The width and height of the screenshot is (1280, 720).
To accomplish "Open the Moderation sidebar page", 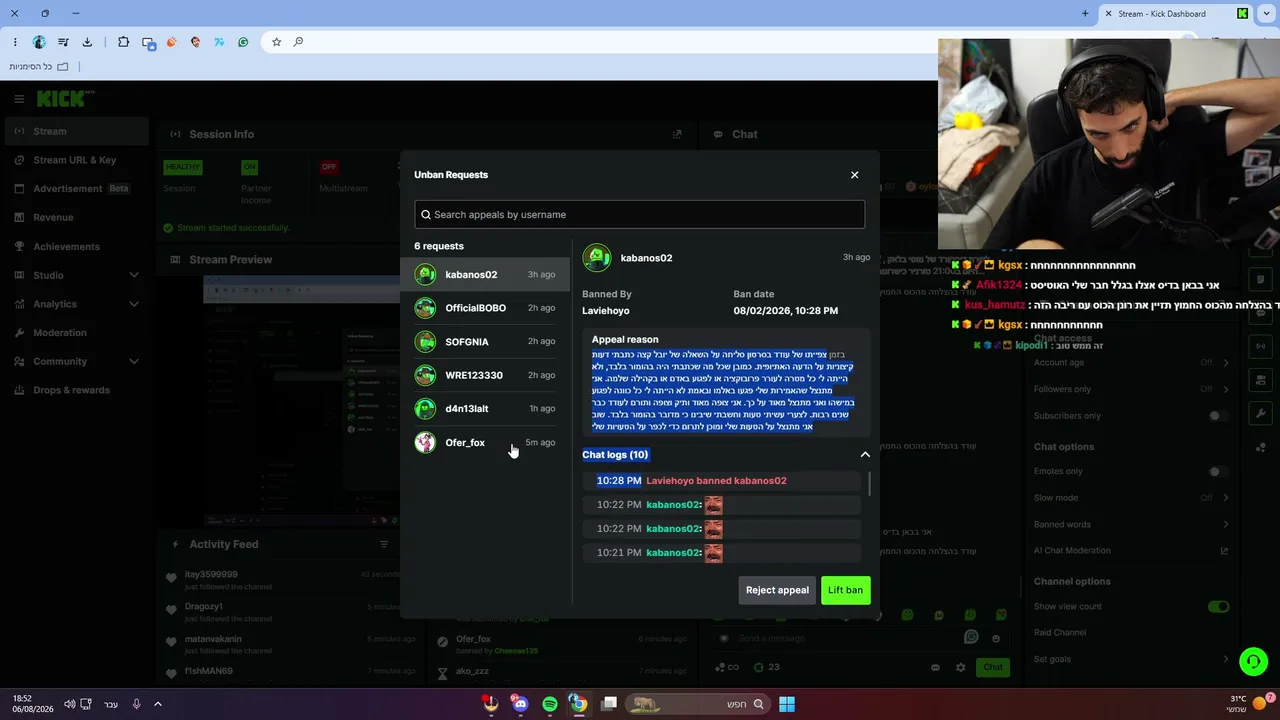I will coord(76,333).
